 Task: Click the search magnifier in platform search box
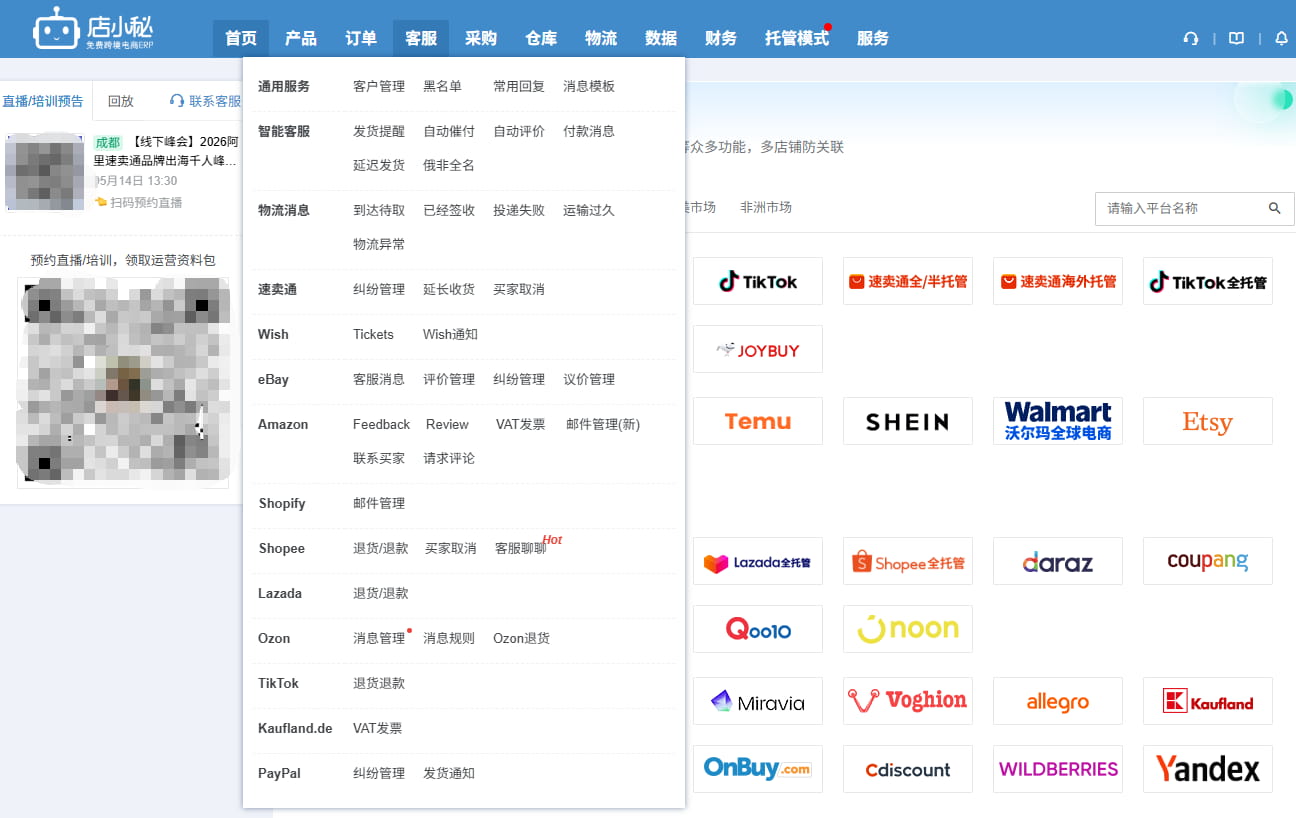pyautogui.click(x=1274, y=208)
